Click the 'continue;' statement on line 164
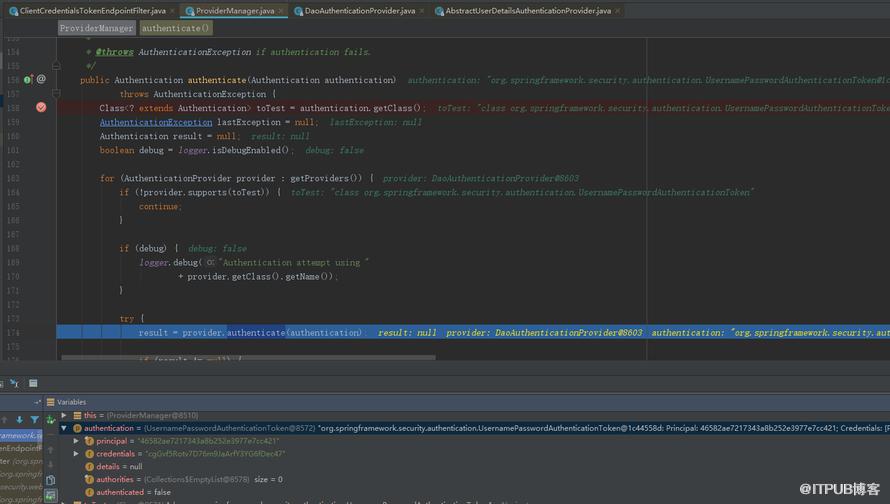Image resolution: width=890 pixels, height=504 pixels. click(161, 207)
